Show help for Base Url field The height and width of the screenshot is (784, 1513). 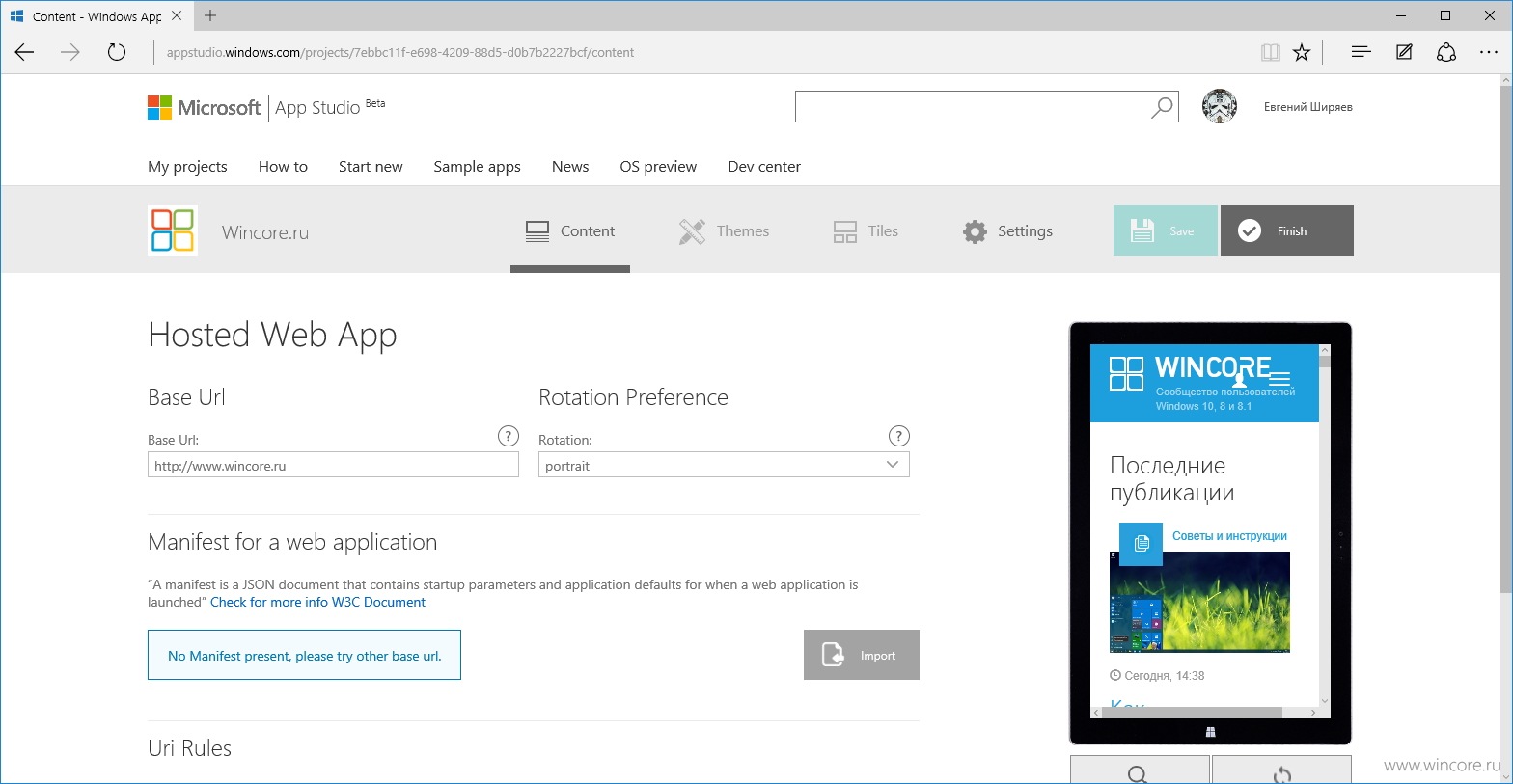pos(509,436)
